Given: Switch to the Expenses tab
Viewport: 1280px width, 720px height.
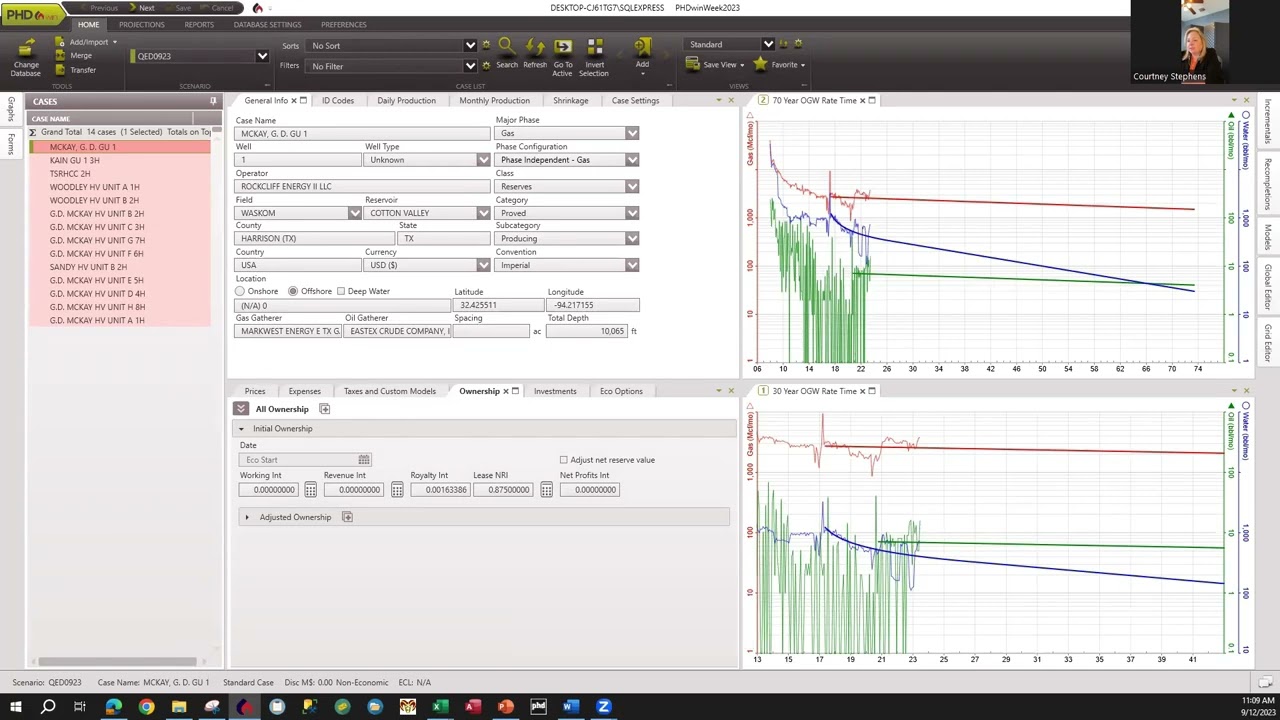Looking at the screenshot, I should pyautogui.click(x=305, y=391).
